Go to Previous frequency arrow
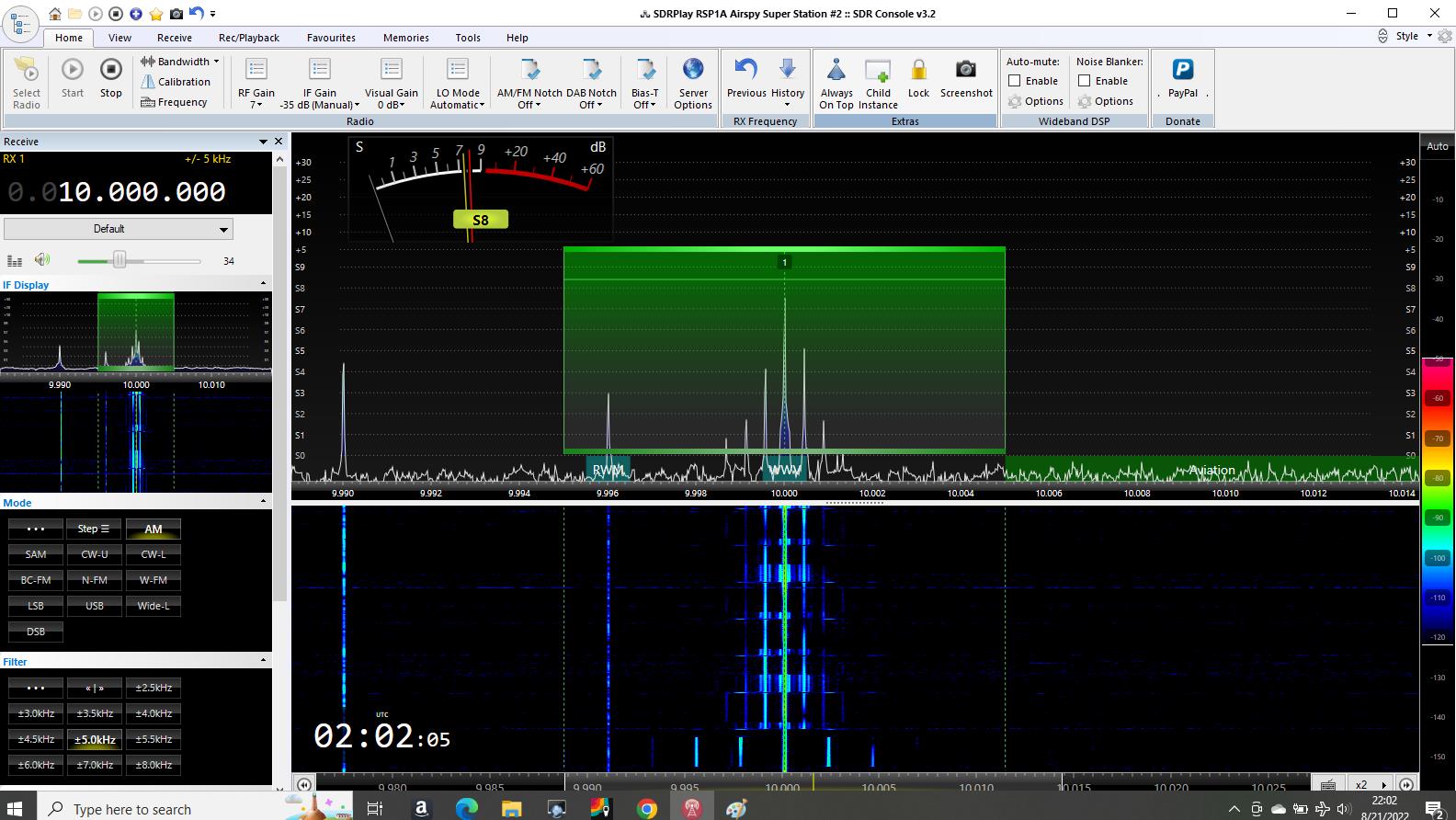 (745, 71)
